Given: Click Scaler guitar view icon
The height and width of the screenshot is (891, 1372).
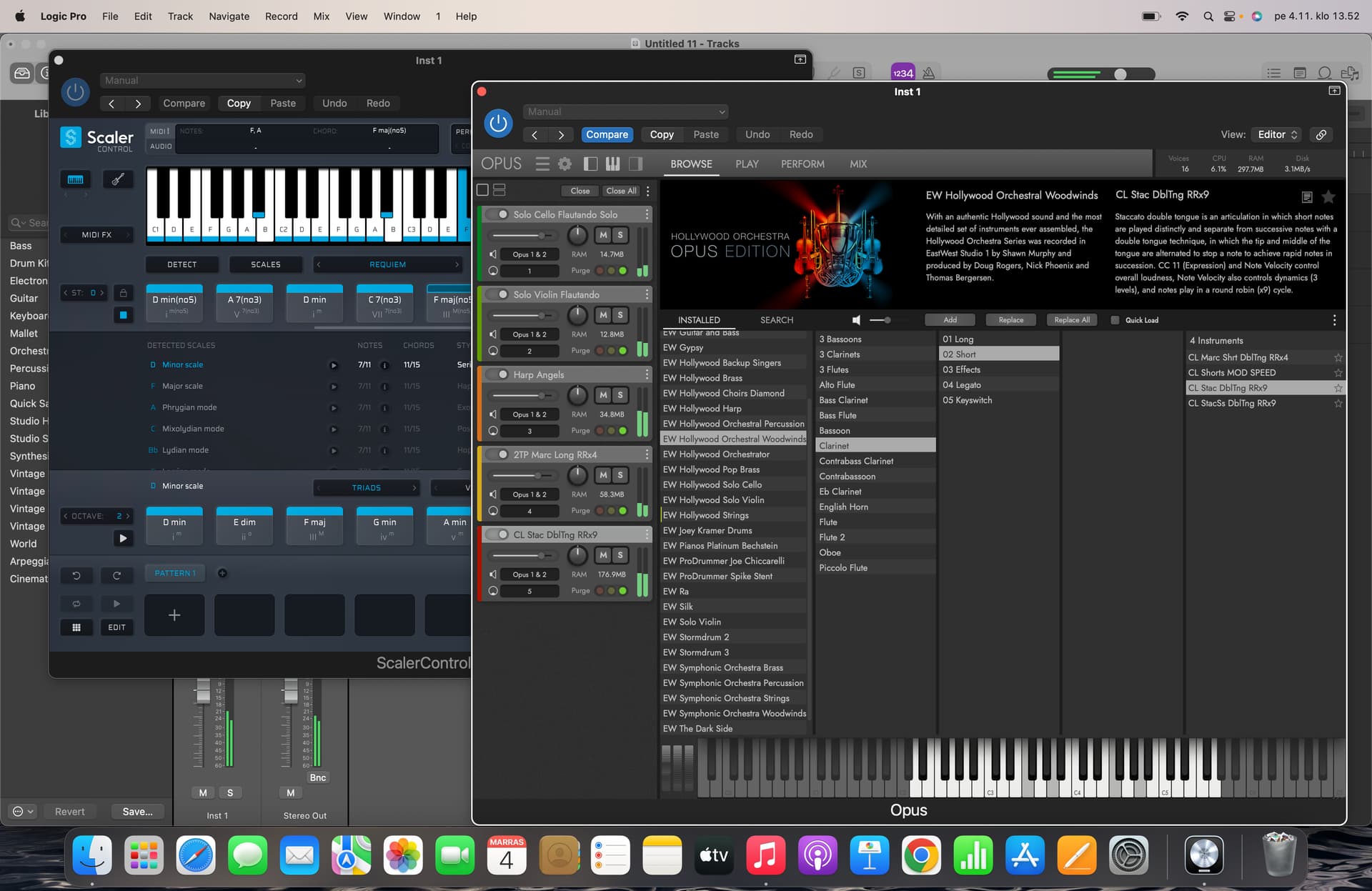Looking at the screenshot, I should 118,179.
